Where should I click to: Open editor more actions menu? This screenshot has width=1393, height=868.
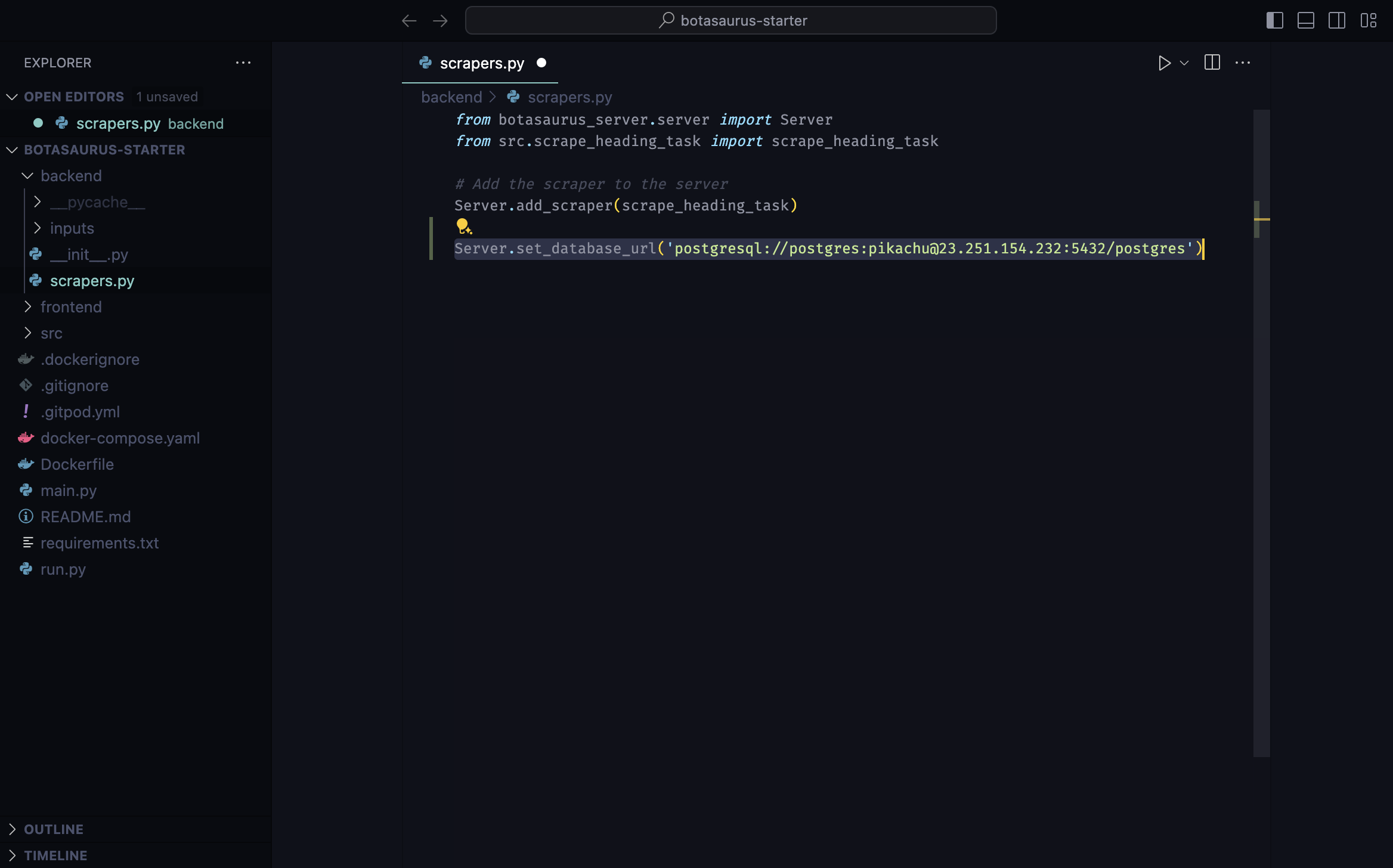pos(1243,63)
